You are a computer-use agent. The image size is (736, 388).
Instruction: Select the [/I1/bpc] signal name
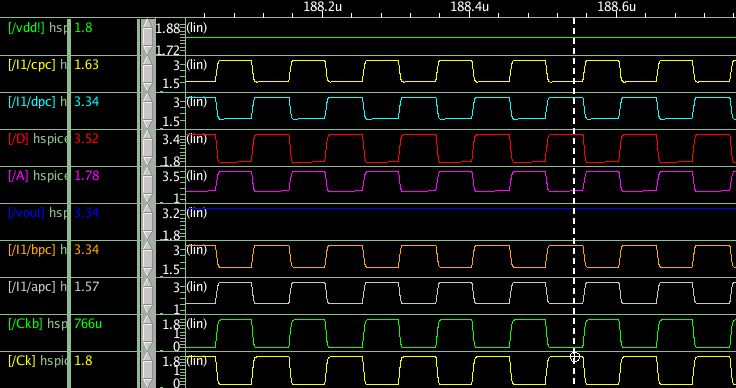[x=32, y=250]
